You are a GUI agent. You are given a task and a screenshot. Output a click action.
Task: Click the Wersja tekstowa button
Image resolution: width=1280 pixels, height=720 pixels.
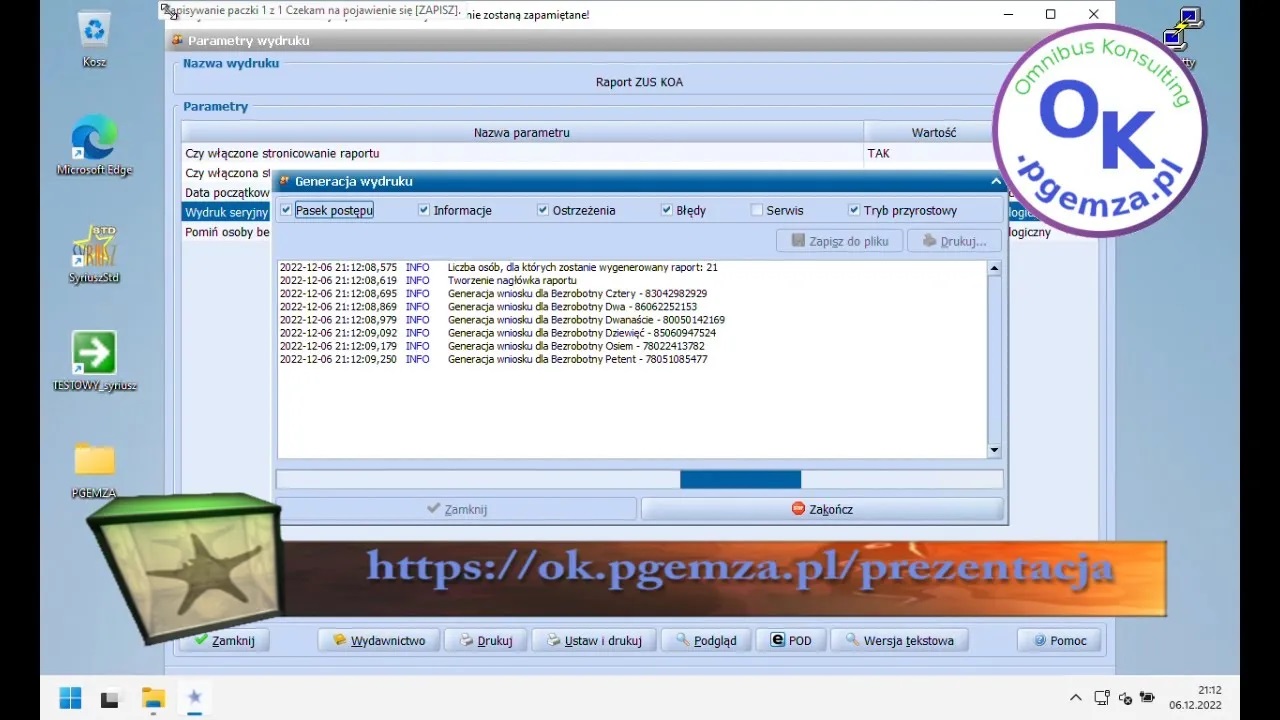899,641
